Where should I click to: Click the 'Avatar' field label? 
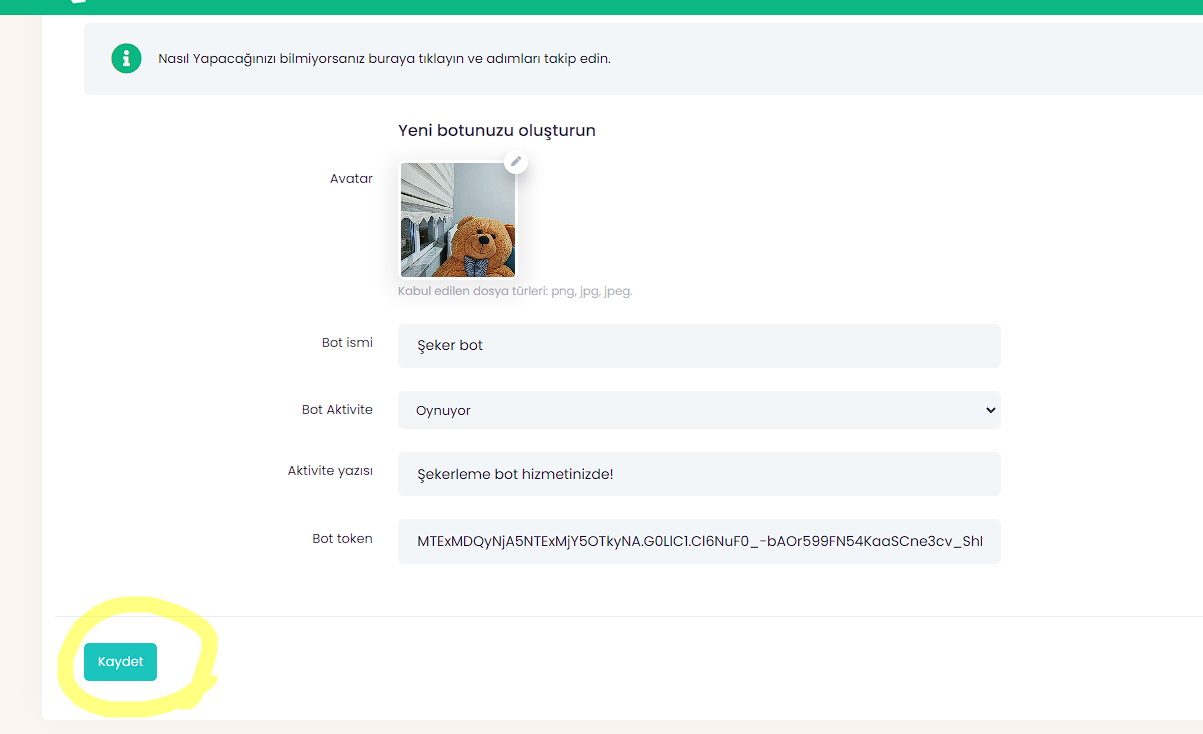point(351,179)
